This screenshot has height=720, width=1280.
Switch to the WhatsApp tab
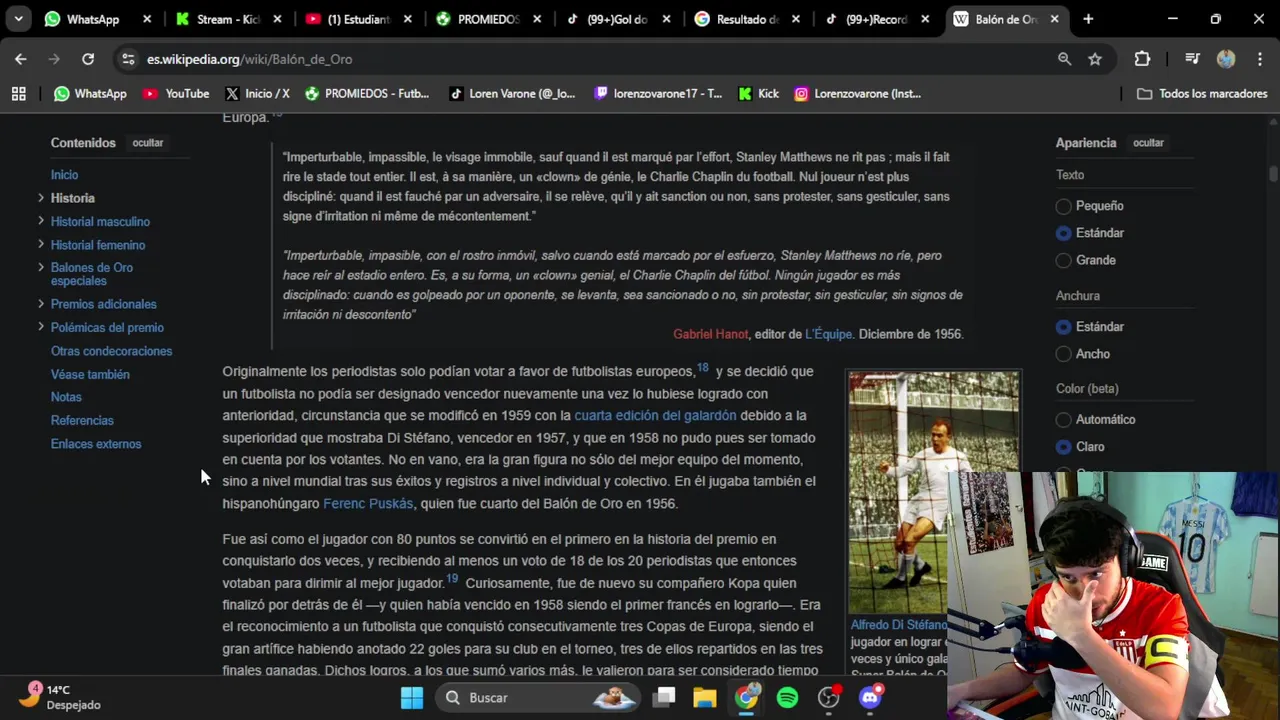[x=92, y=19]
